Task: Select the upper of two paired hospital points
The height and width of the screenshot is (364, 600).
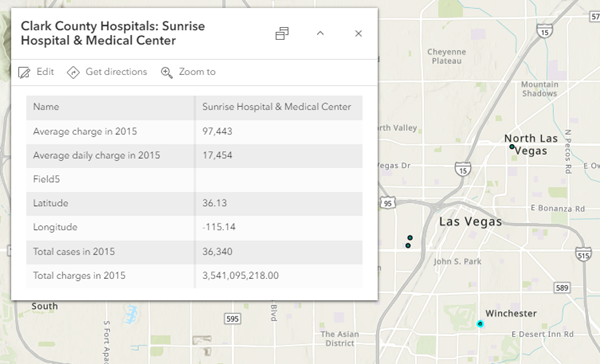Action: point(410,238)
